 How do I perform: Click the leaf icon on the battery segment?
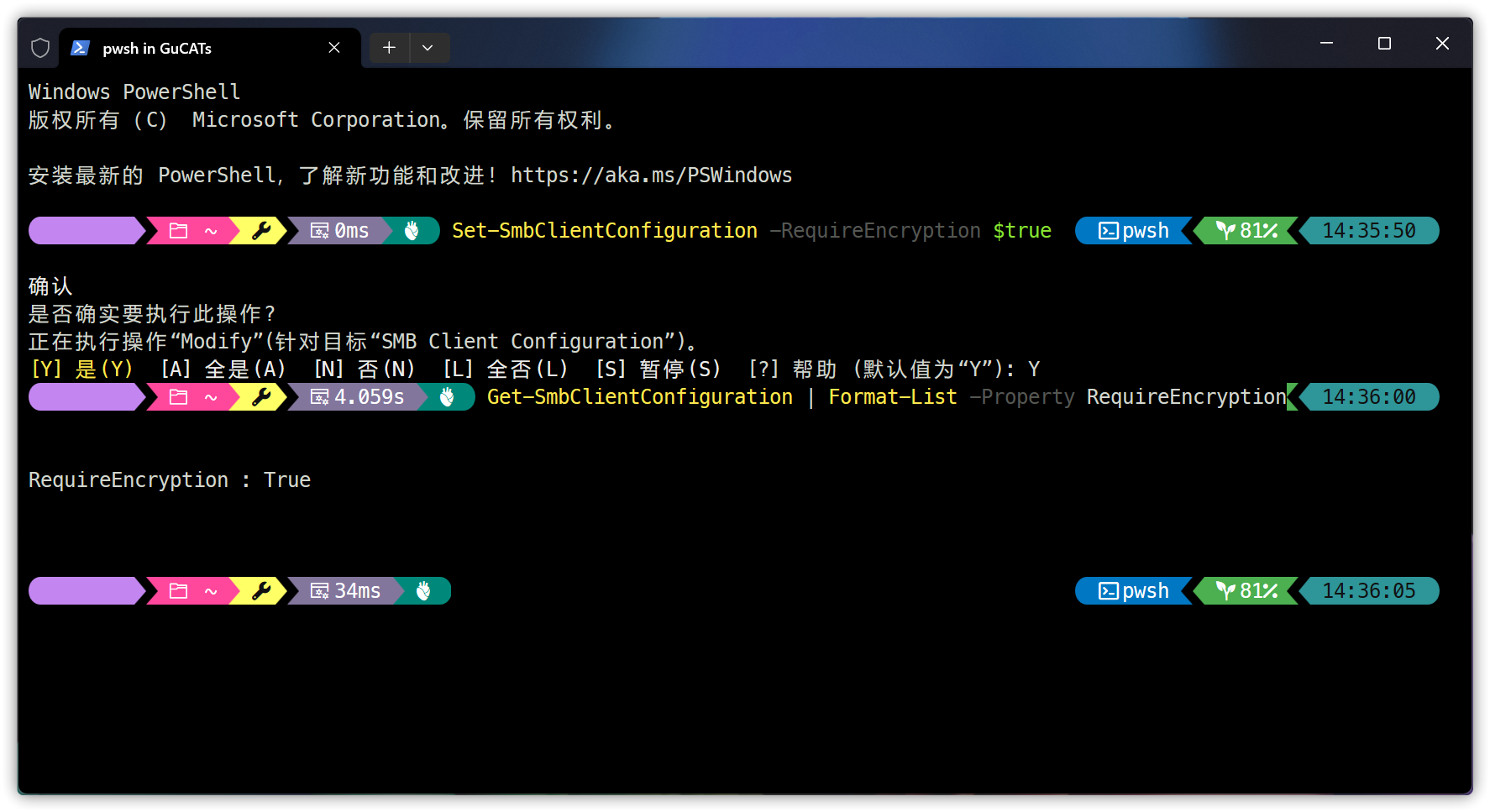point(1225,230)
